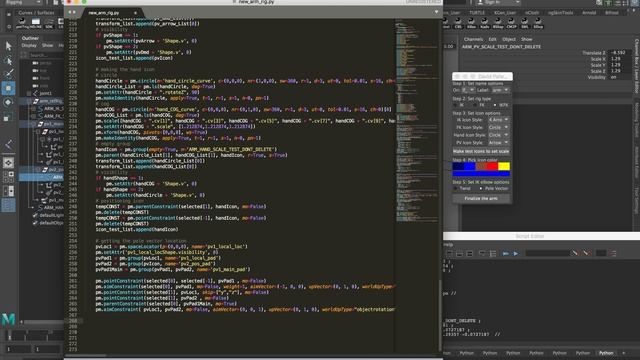
Task: Switch to the Curves / Surfaces shelf tab
Action: [x=36, y=13]
